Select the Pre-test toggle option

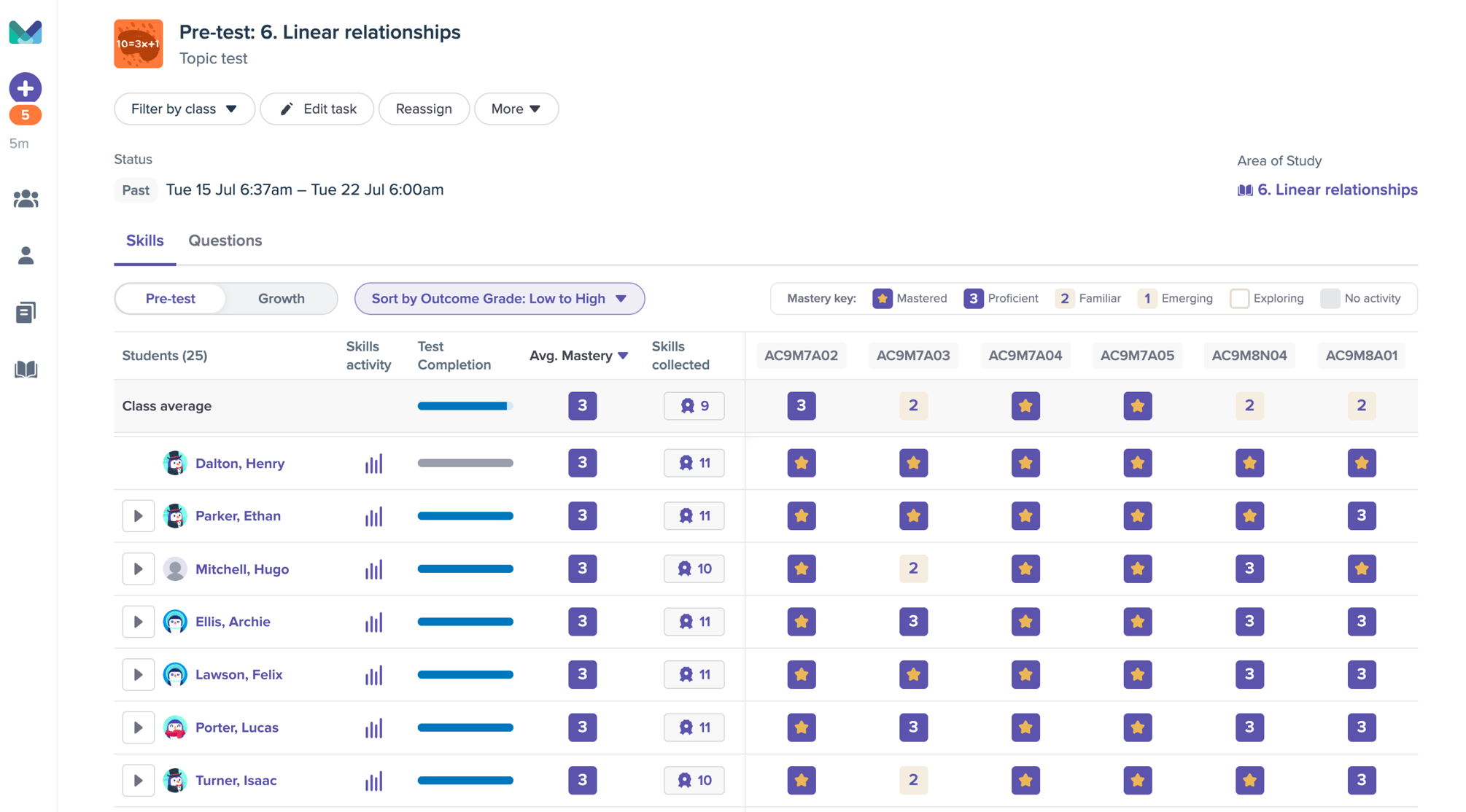point(170,298)
